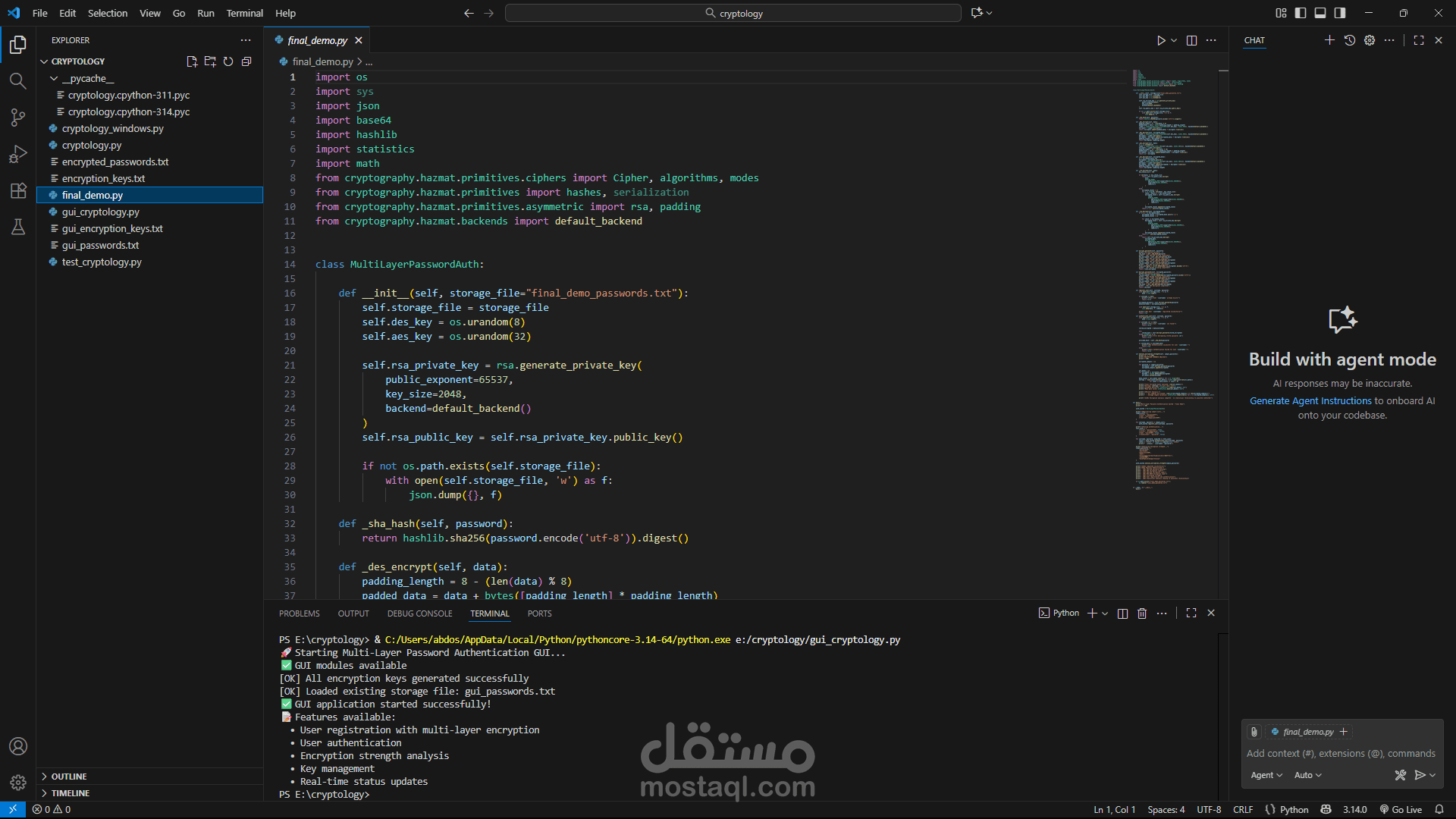The height and width of the screenshot is (819, 1456).
Task: Click the split editor right icon
Action: 1191,40
